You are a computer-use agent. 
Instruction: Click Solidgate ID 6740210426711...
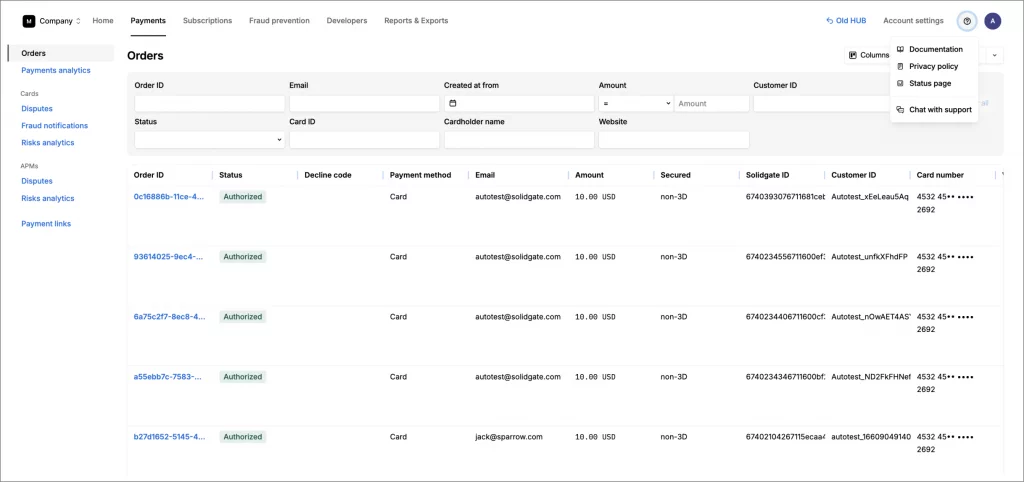tap(786, 436)
